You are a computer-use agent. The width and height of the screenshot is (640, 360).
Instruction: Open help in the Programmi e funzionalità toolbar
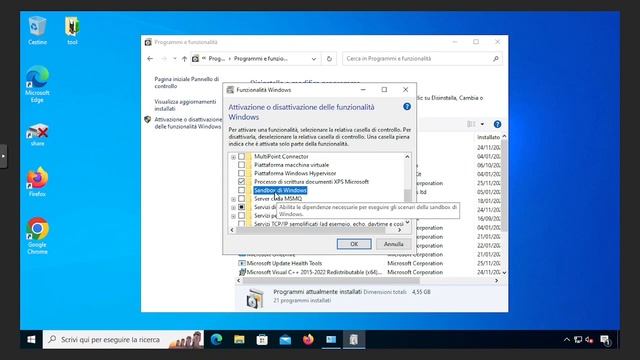pos(497,124)
